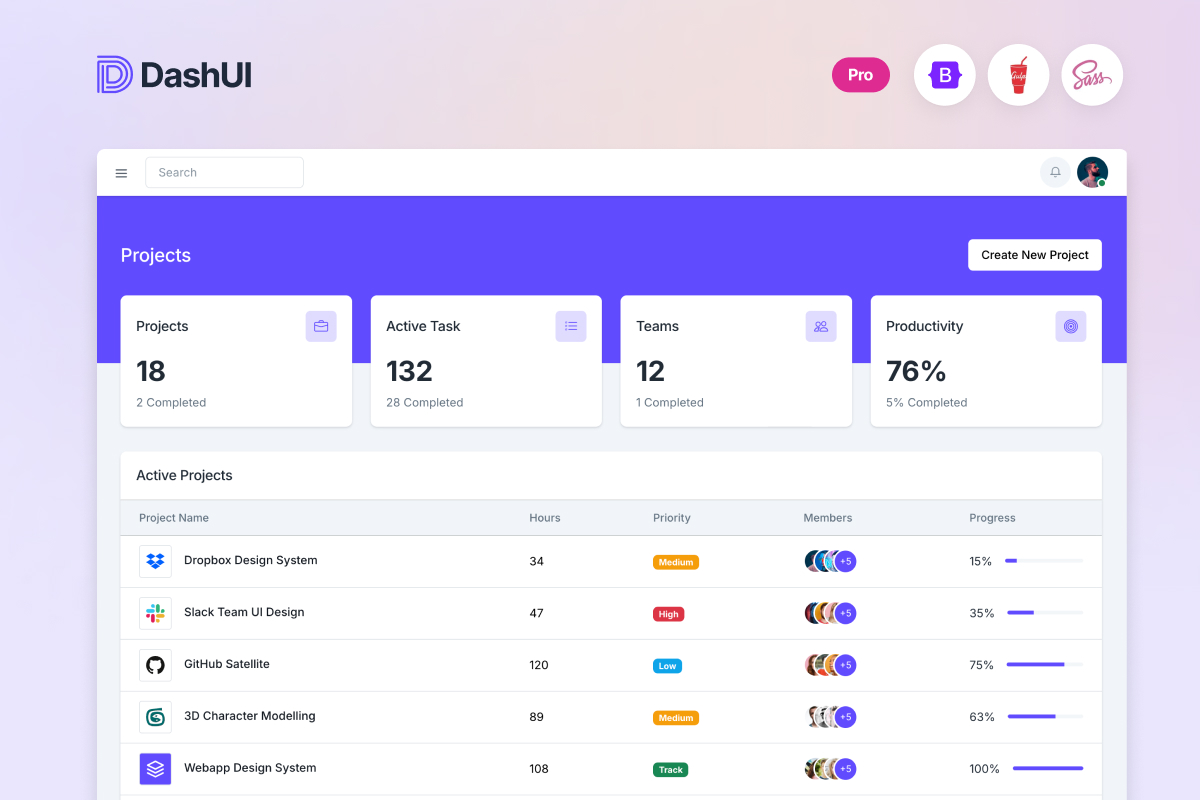Open Webapp Design System project
Screen dimensions: 1200x800
[250, 768]
